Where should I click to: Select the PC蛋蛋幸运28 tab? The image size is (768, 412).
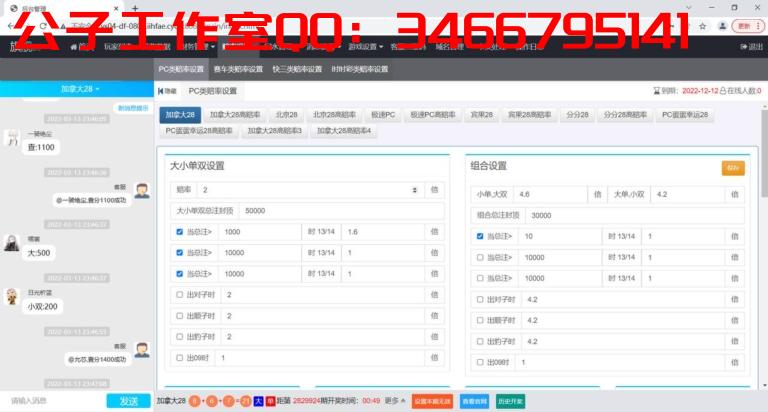(x=685, y=115)
